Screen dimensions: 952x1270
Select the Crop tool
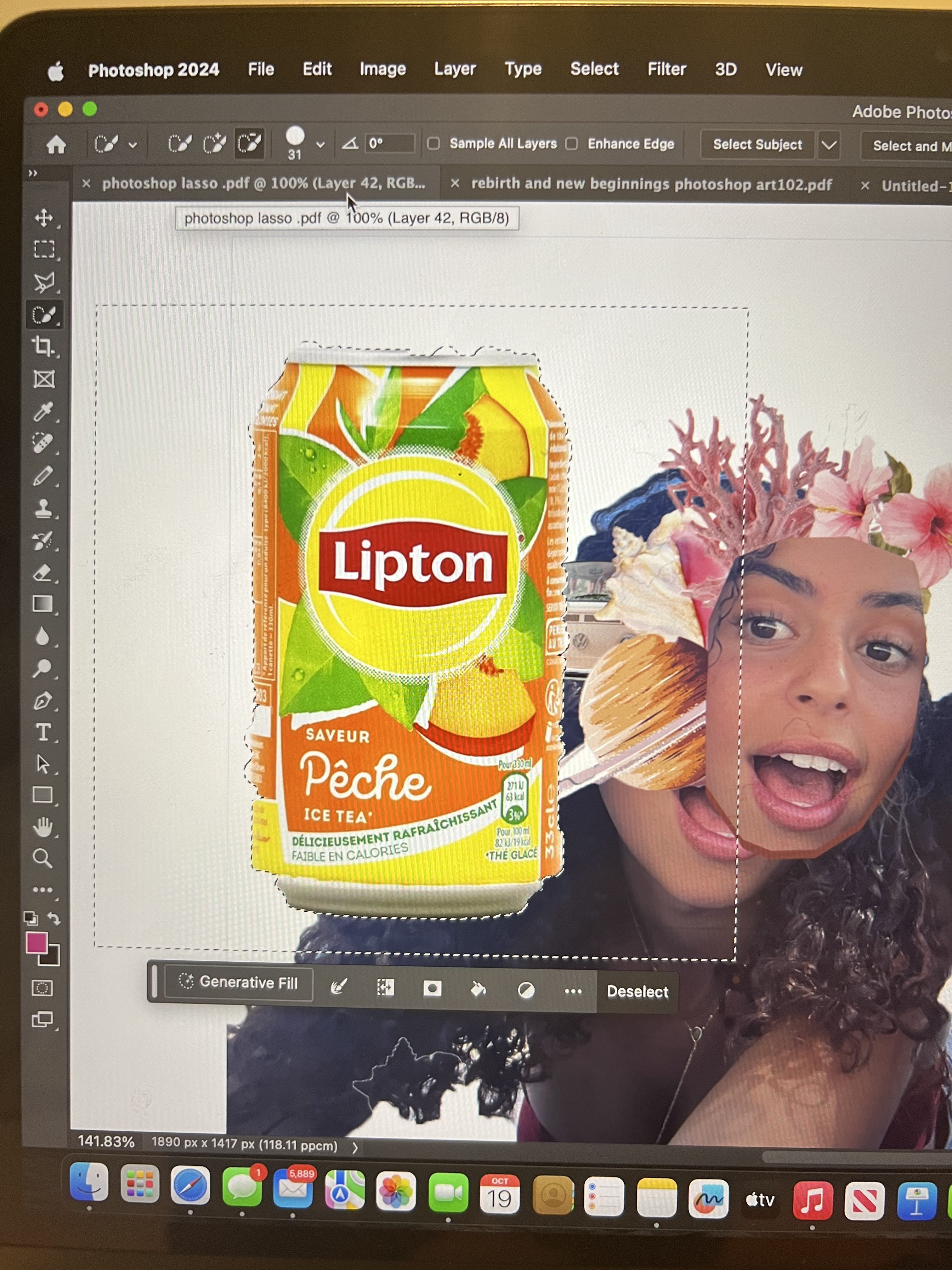coord(44,347)
